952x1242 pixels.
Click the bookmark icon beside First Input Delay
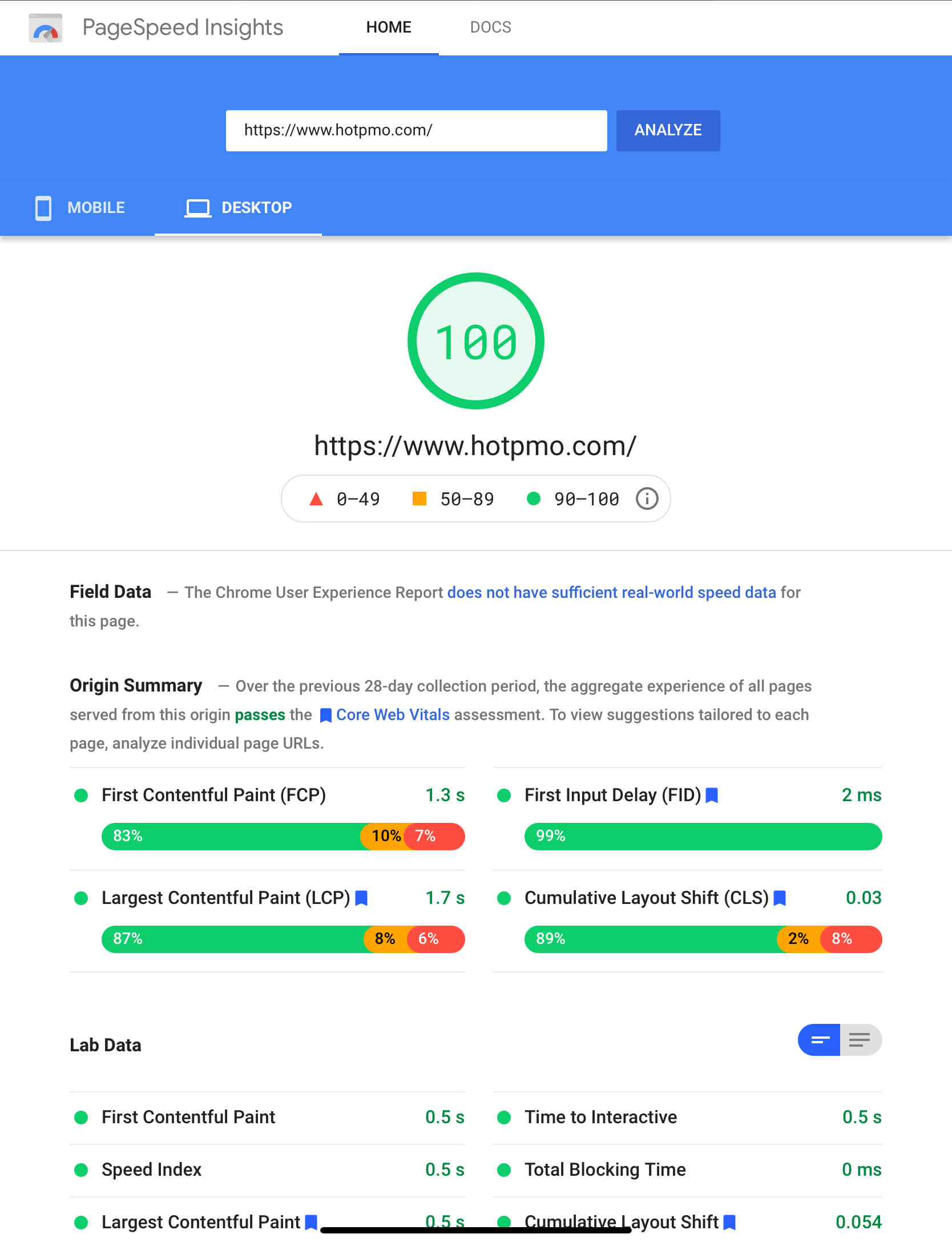(712, 795)
